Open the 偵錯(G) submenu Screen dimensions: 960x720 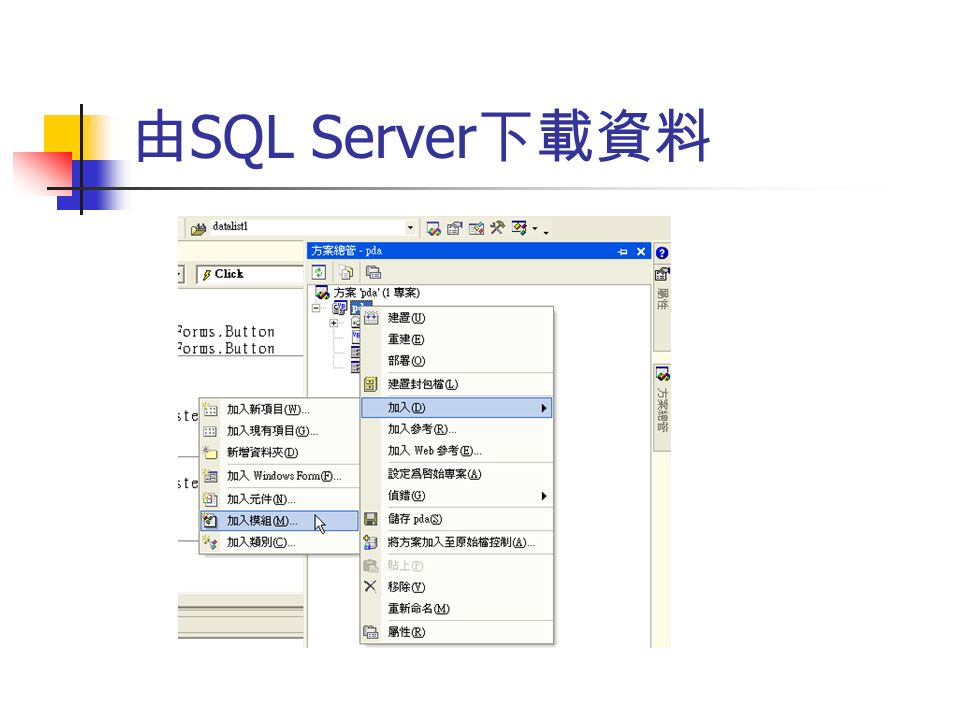pyautogui.click(x=456, y=496)
